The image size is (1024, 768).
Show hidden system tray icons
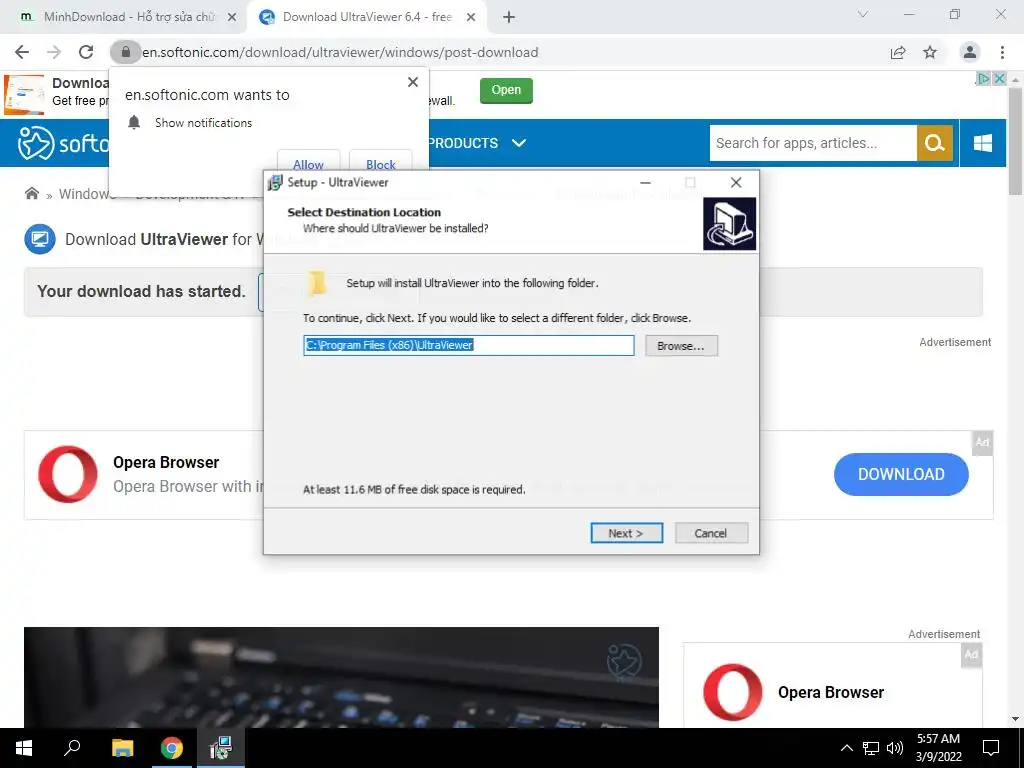[x=846, y=748]
